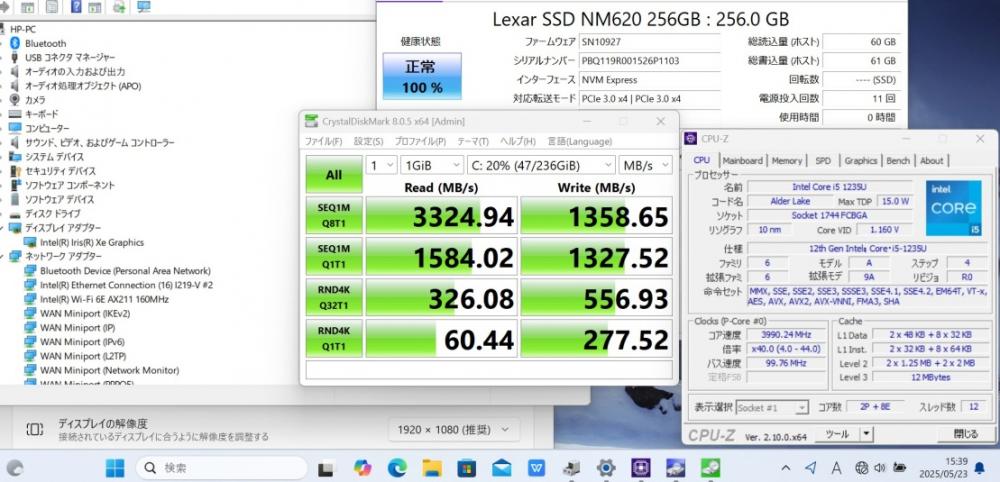Switch to the CPU tab in CPU-Z

(702, 161)
